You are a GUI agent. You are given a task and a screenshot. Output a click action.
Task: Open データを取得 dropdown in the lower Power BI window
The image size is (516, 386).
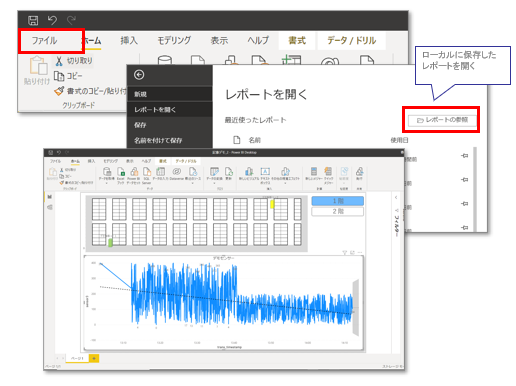coord(107,175)
